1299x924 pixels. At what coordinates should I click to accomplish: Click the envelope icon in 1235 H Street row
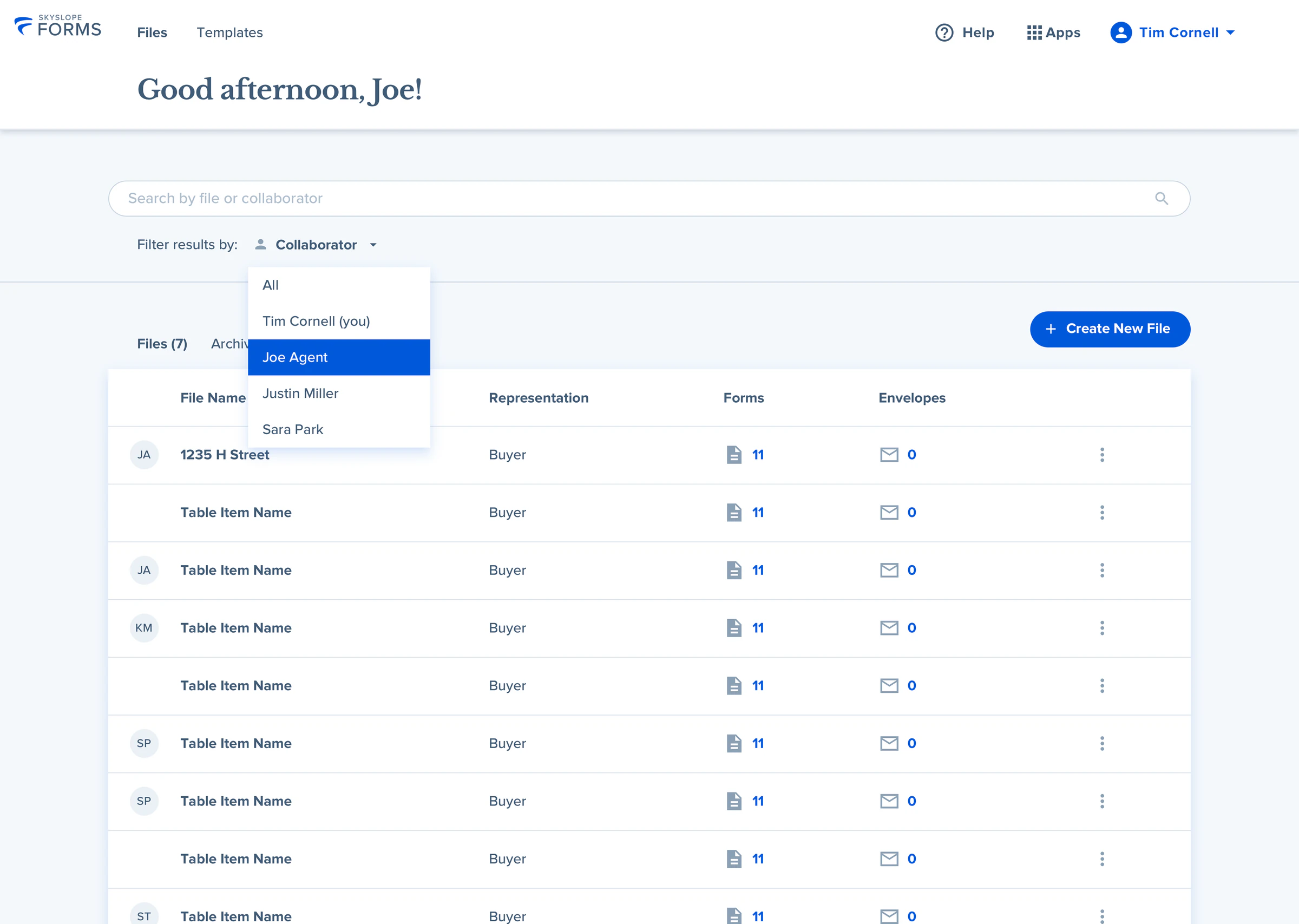tap(889, 455)
